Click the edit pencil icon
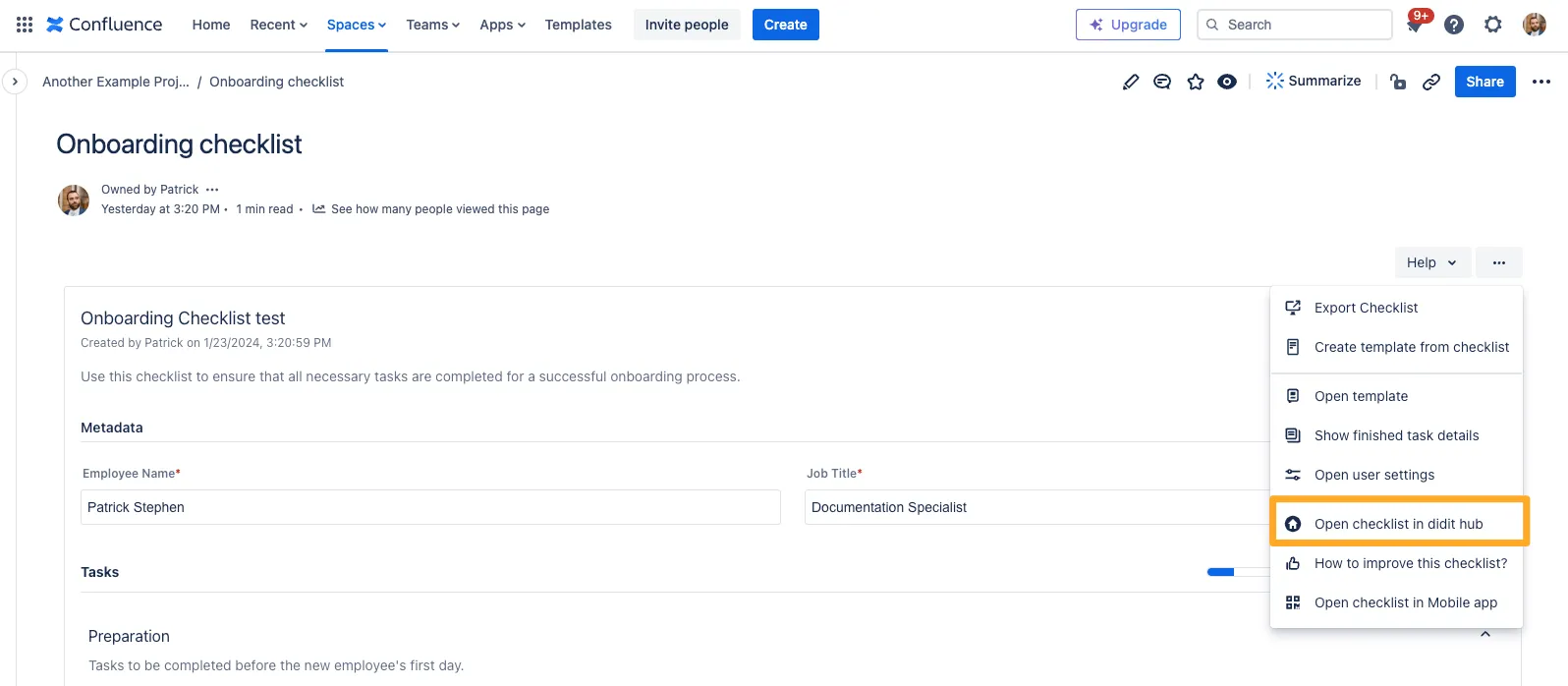The width and height of the screenshot is (1568, 686). 1131,82
